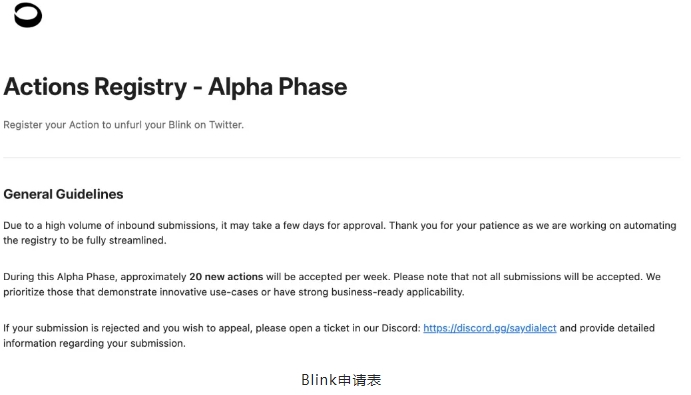Click the 'During this Alpha Phase' sentence start
The width and height of the screenshot is (691, 395).
point(59,277)
